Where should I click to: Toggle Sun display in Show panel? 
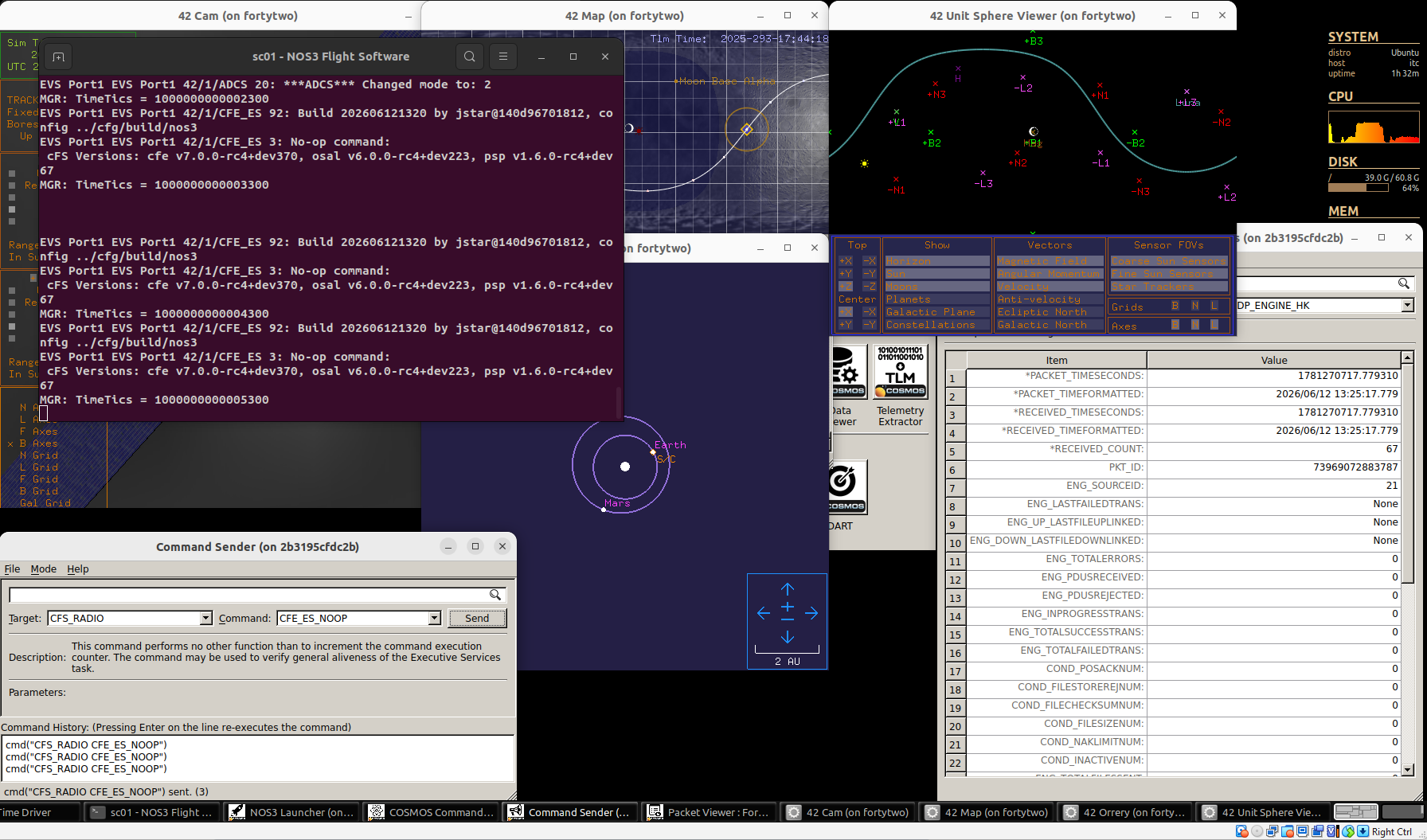pos(936,274)
